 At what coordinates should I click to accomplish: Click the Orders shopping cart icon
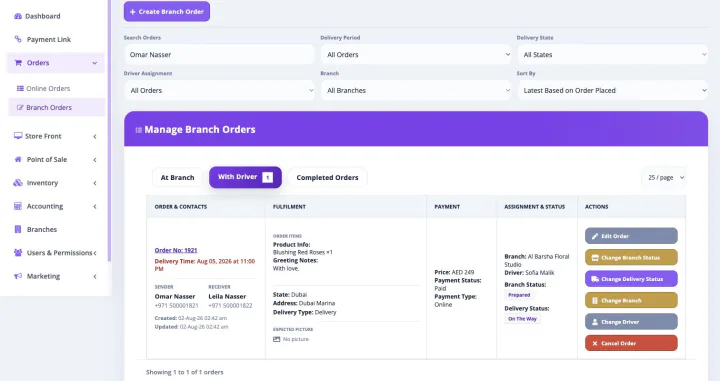click(x=18, y=63)
